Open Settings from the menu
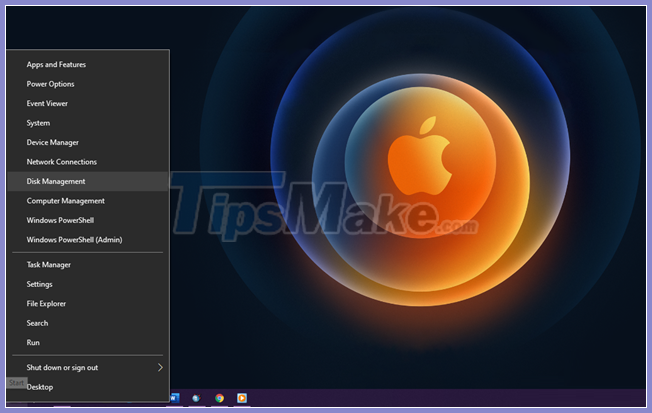652x413 pixels. click(87, 284)
